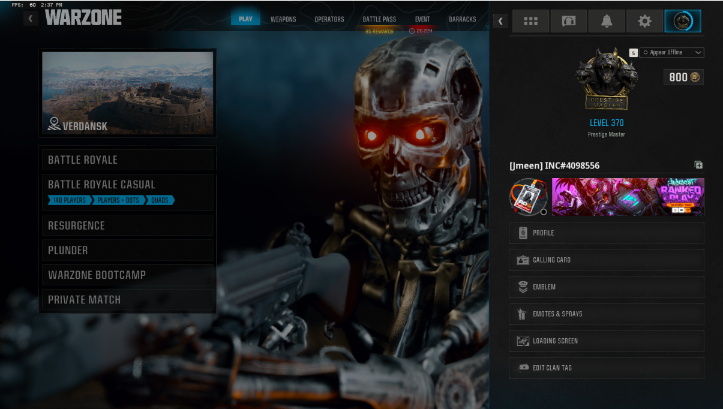Collapse the side panel with left chevron
Image resolution: width=723 pixels, height=409 pixels.
(500, 21)
